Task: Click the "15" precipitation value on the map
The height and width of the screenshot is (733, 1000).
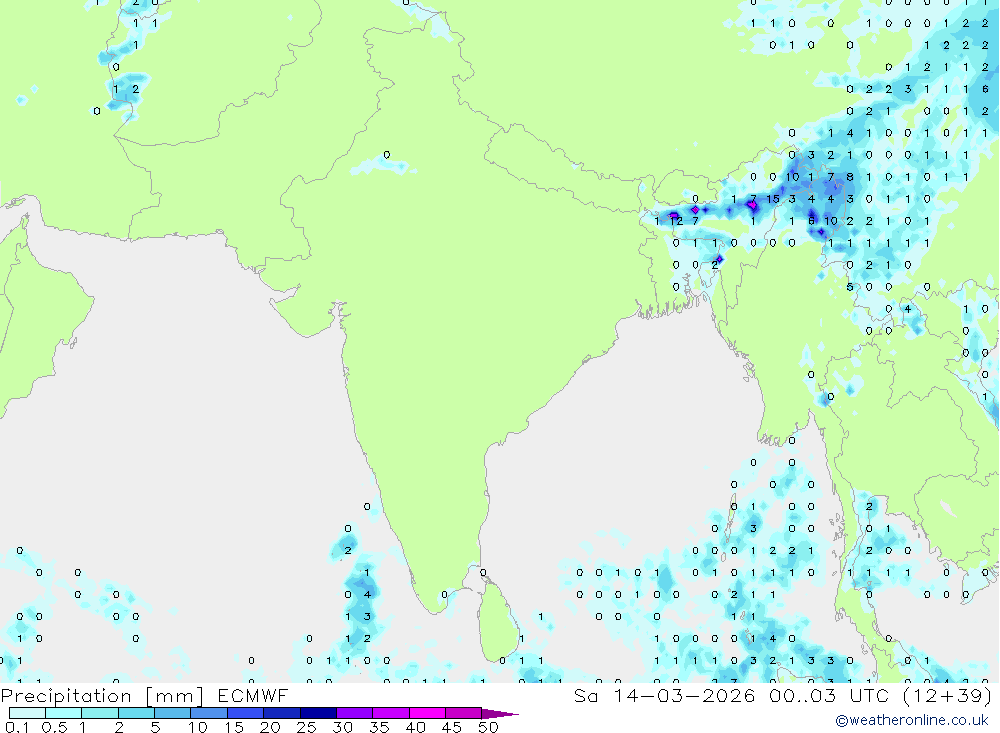Action: [x=772, y=199]
